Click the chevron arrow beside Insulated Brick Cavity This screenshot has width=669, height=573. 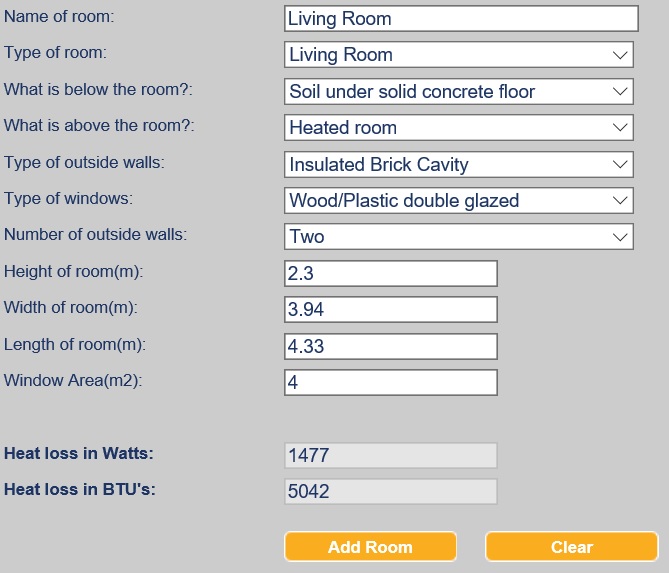[619, 164]
